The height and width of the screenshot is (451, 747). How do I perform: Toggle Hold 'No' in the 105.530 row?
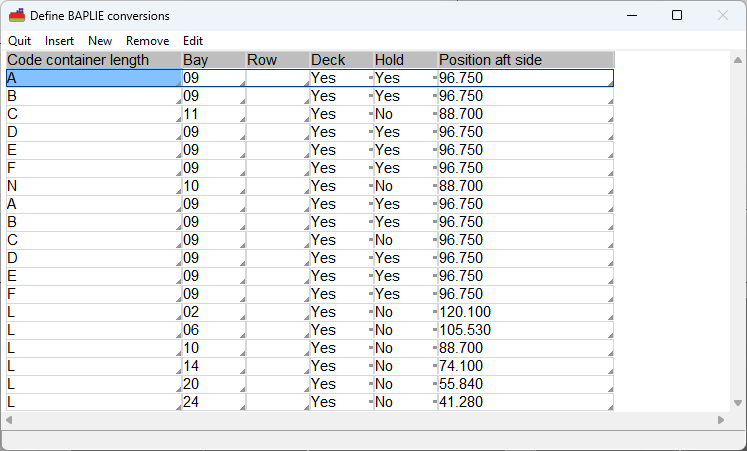click(x=405, y=330)
